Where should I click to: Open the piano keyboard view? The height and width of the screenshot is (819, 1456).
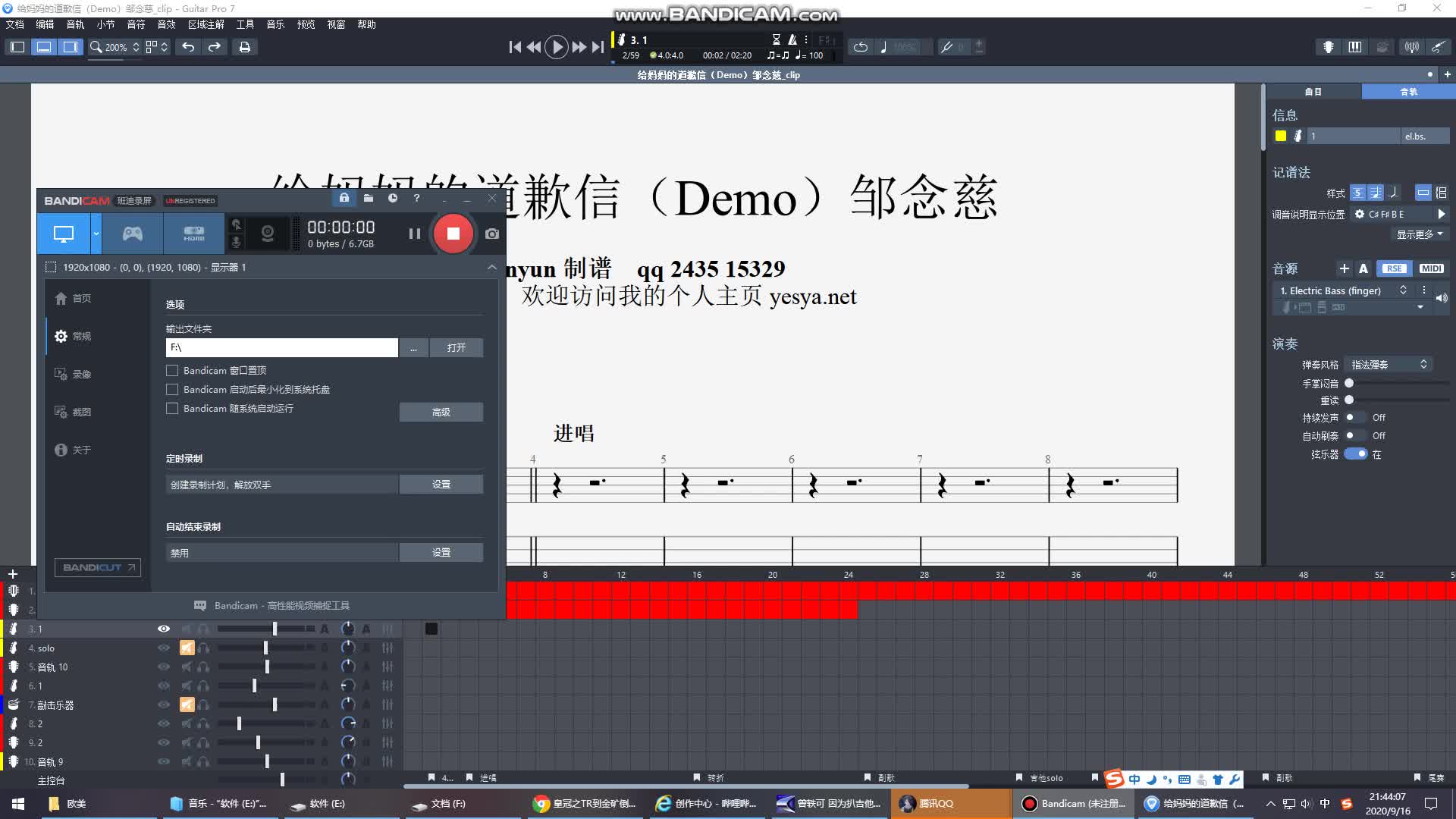click(1355, 47)
